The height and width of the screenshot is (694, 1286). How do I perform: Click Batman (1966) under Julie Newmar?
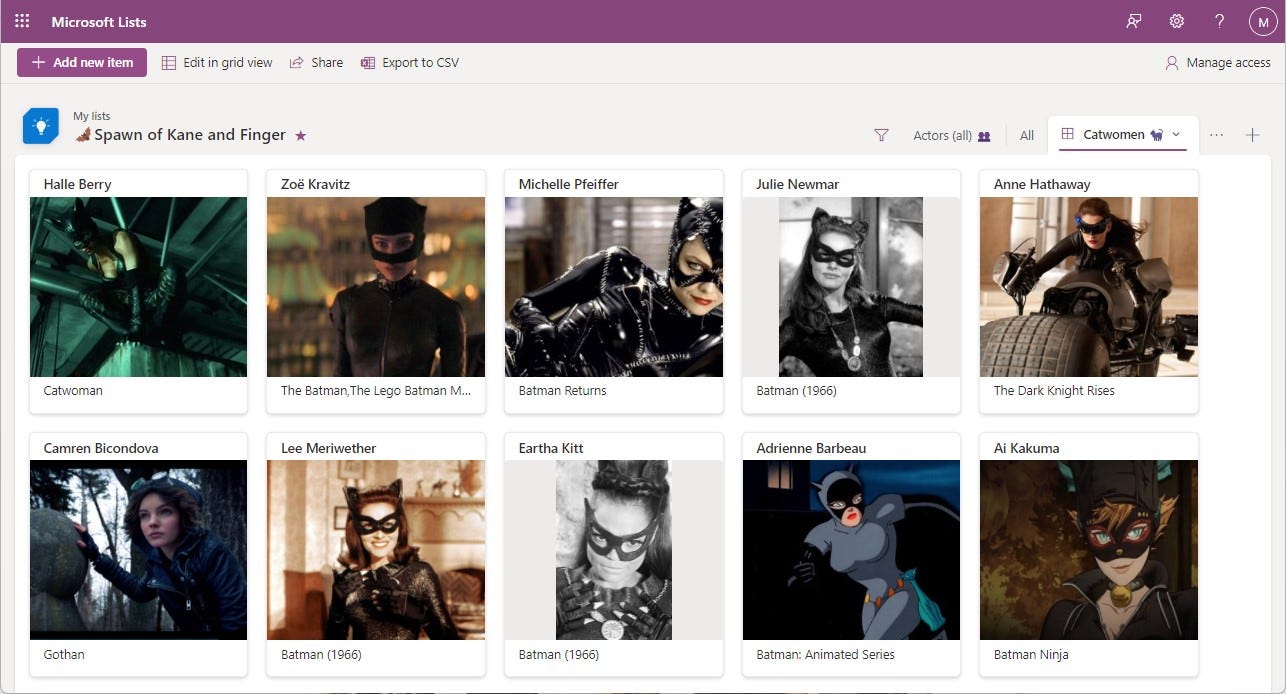point(796,391)
